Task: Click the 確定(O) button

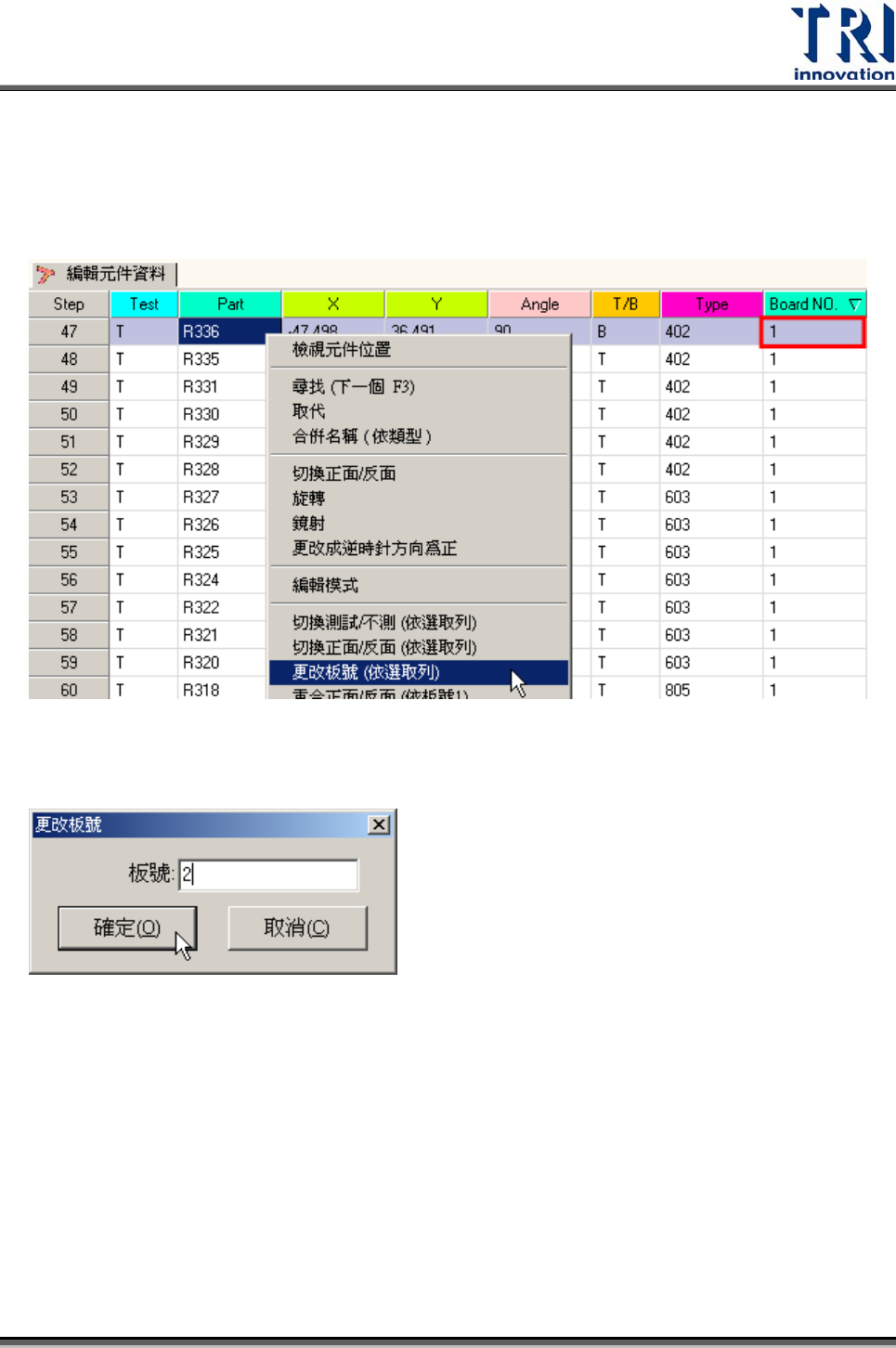Action: point(127,927)
